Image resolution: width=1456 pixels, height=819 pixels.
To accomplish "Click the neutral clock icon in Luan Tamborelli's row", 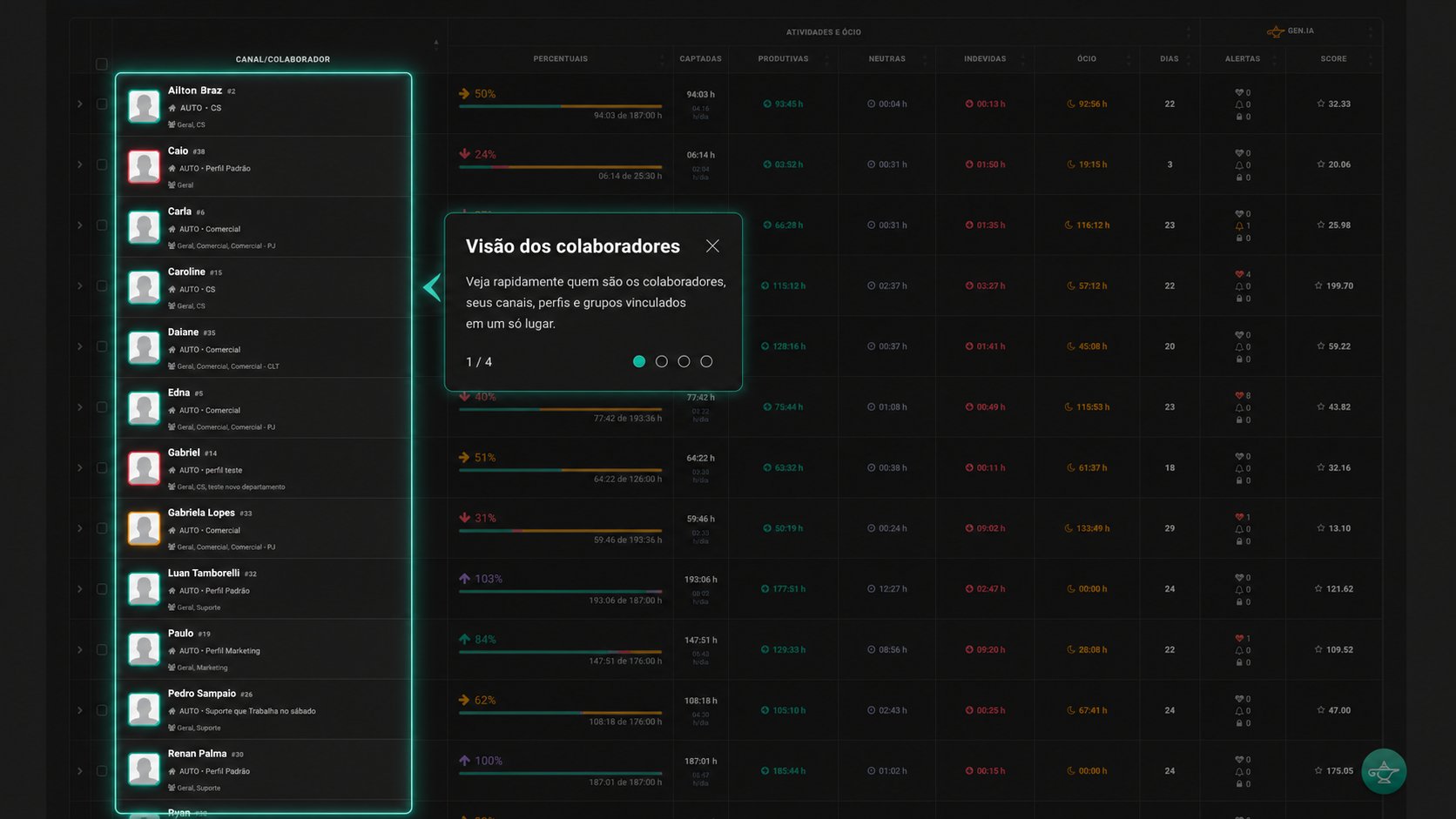I will 871,589.
